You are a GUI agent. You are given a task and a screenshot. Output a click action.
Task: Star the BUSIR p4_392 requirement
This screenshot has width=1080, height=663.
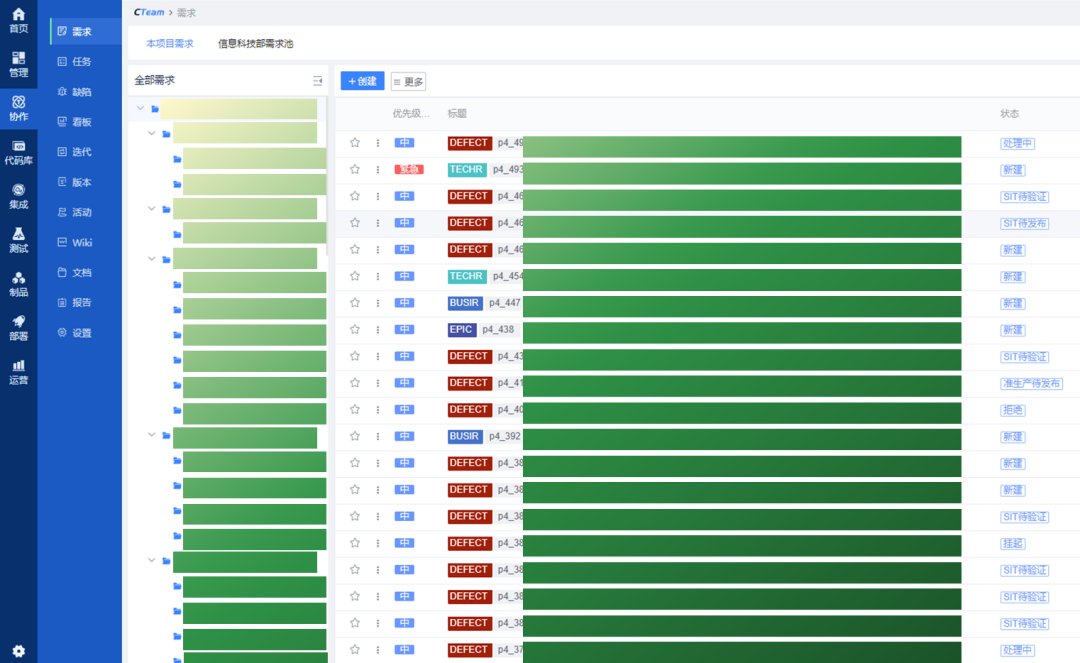[x=355, y=436]
